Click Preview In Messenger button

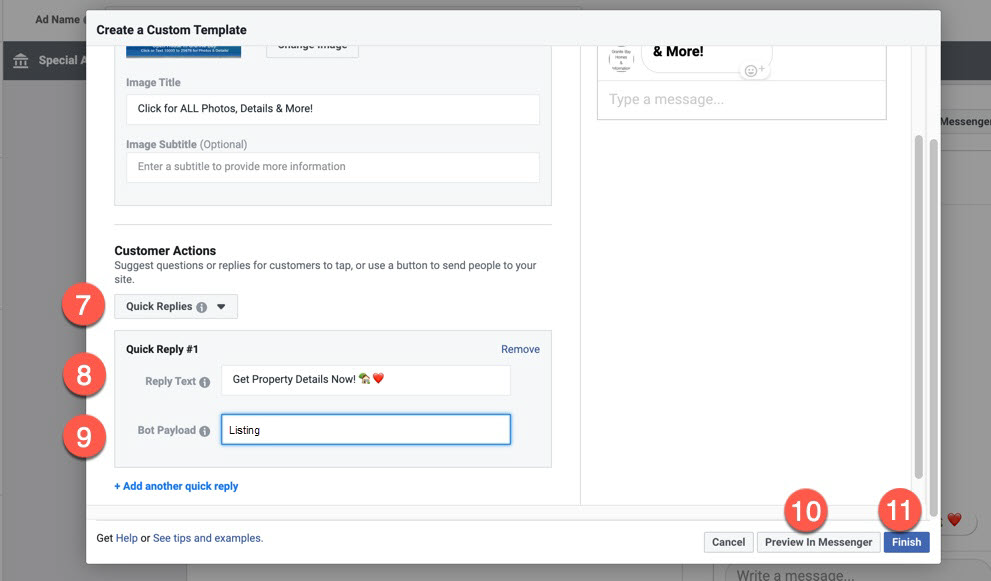tap(818, 542)
